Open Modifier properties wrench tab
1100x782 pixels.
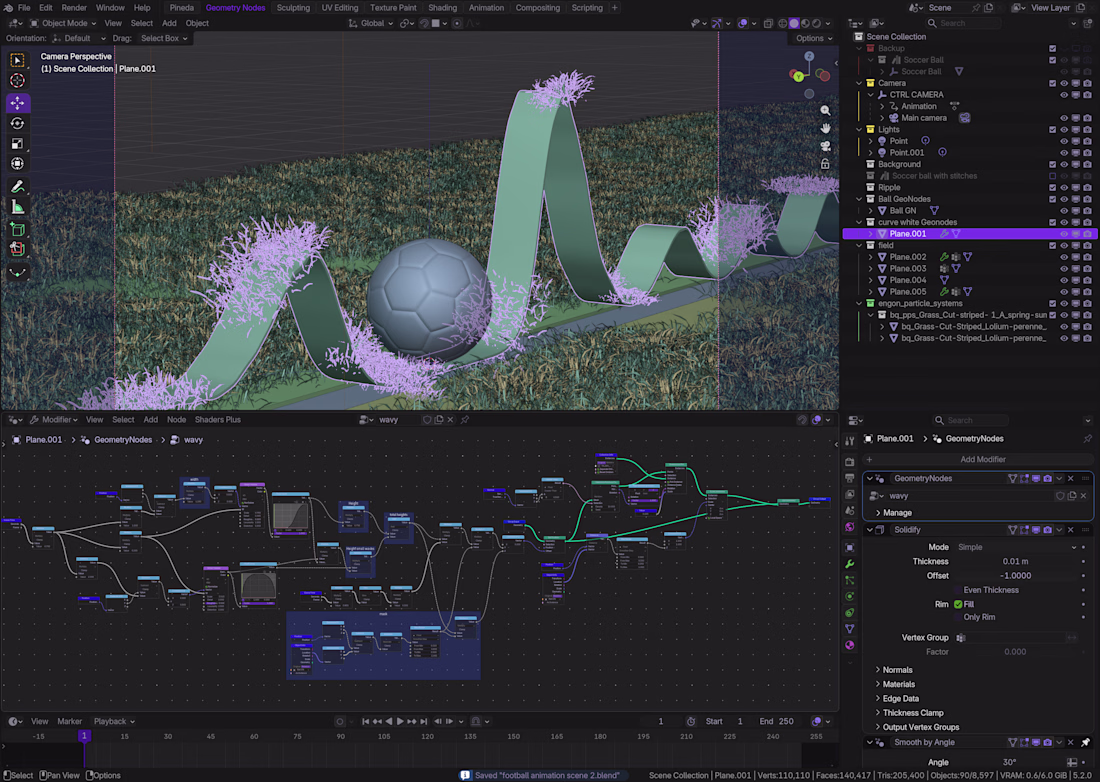coord(850,564)
